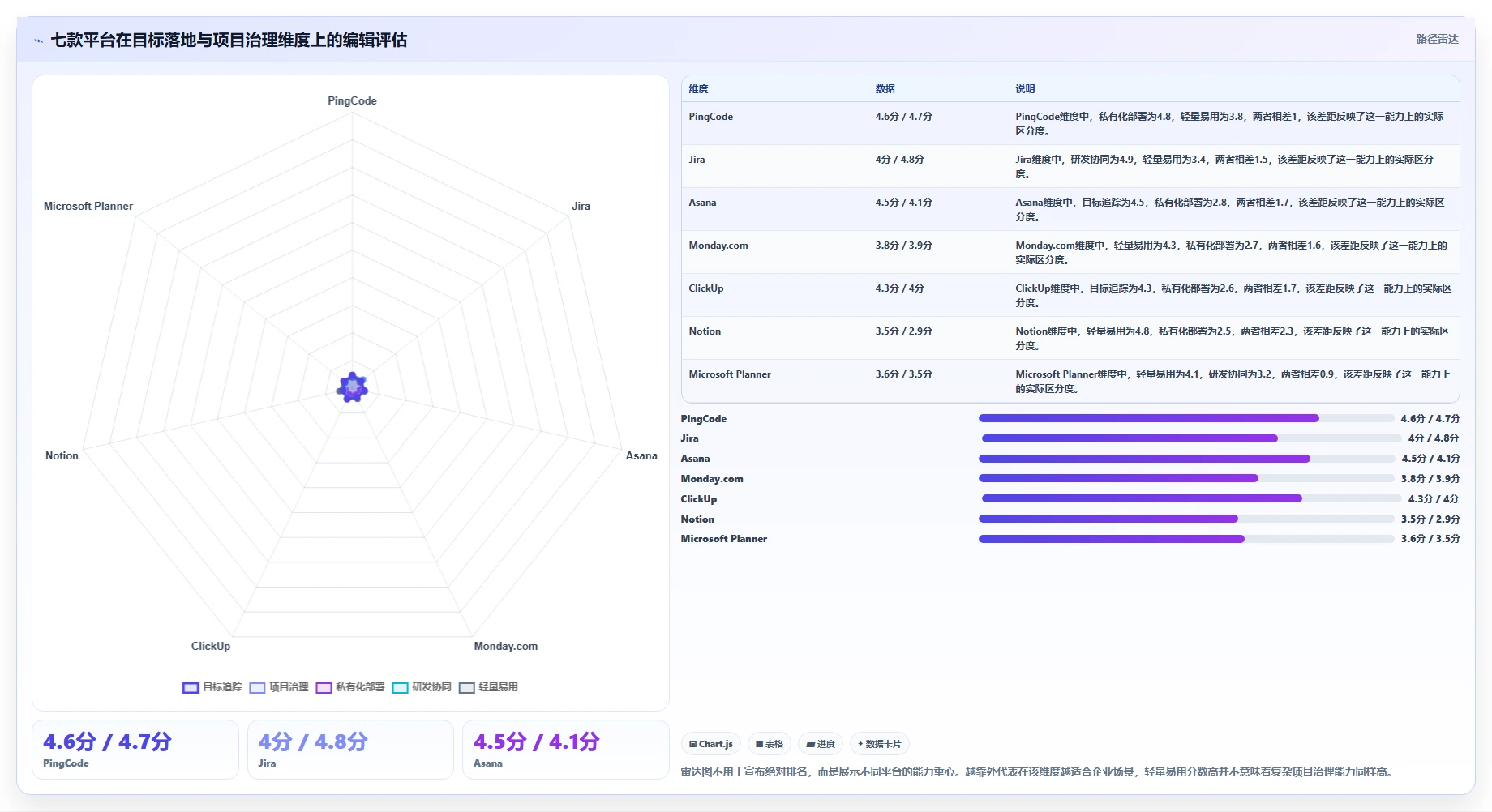Click the Chart.js tag chip
Screen dimensions: 1492x812
[711, 744]
